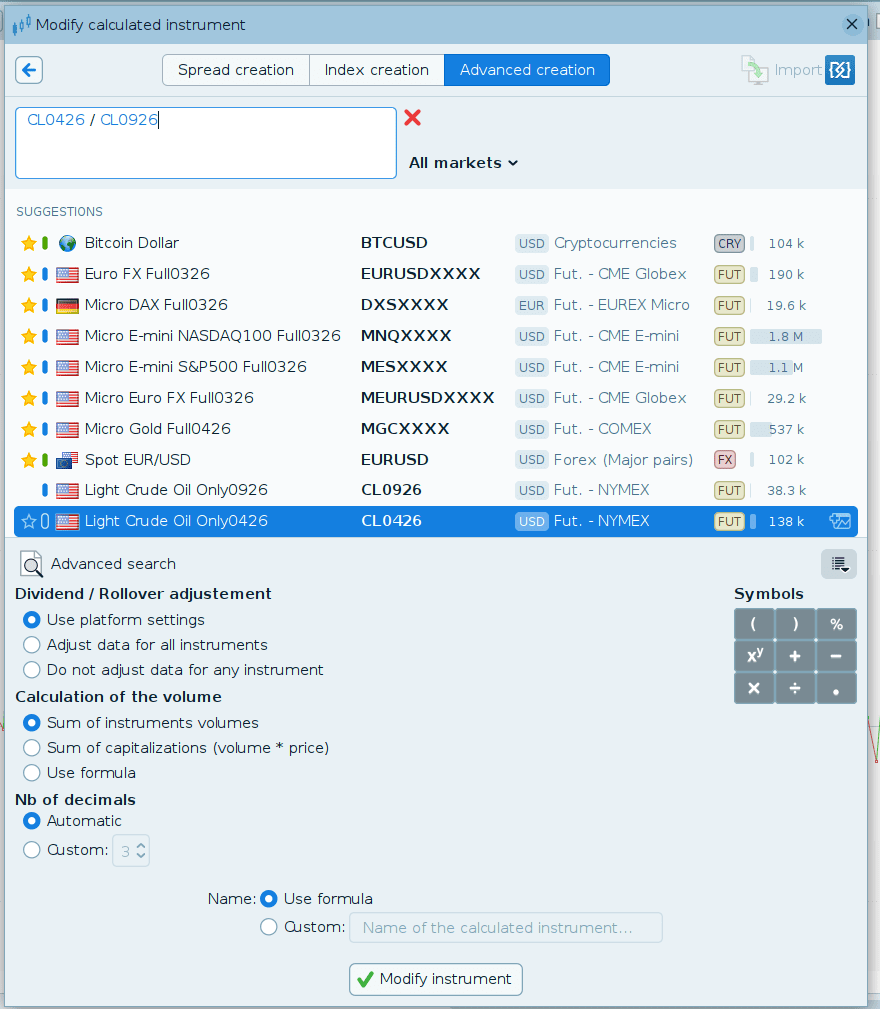Select the Light Crude Oil Only0926 row
880x1009 pixels.
pos(435,490)
